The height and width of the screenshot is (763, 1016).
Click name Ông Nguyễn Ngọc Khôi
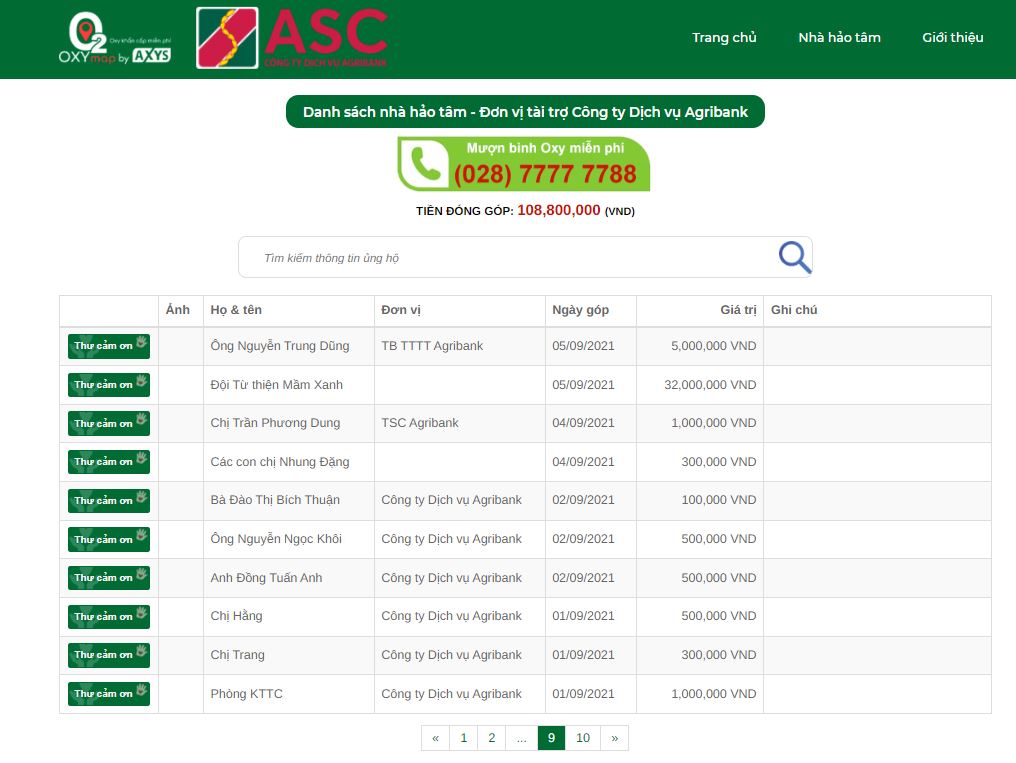click(276, 539)
